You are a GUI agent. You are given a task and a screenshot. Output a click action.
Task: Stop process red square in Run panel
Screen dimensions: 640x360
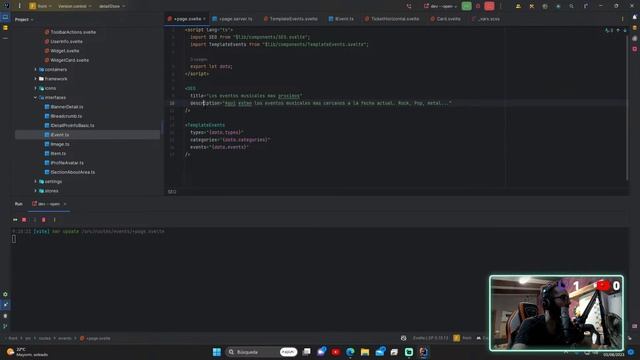click(x=24, y=220)
